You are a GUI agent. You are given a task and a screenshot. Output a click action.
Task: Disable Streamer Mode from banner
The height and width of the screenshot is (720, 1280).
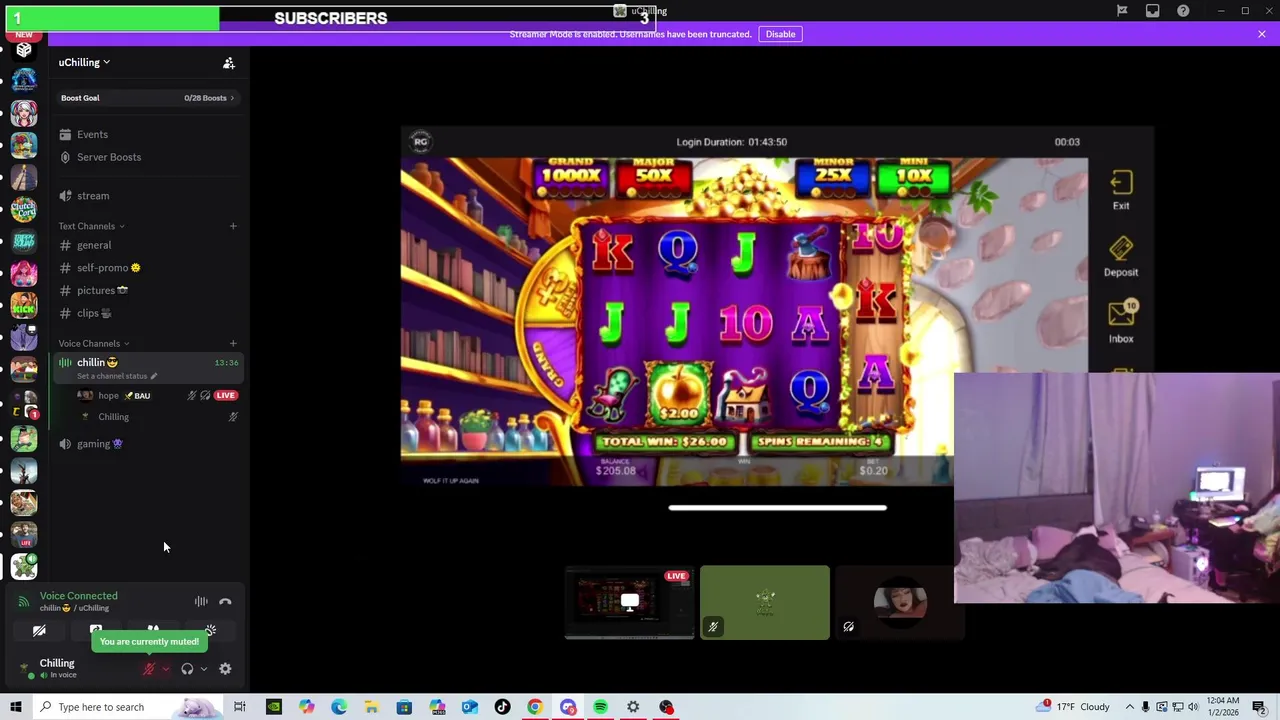(x=780, y=34)
